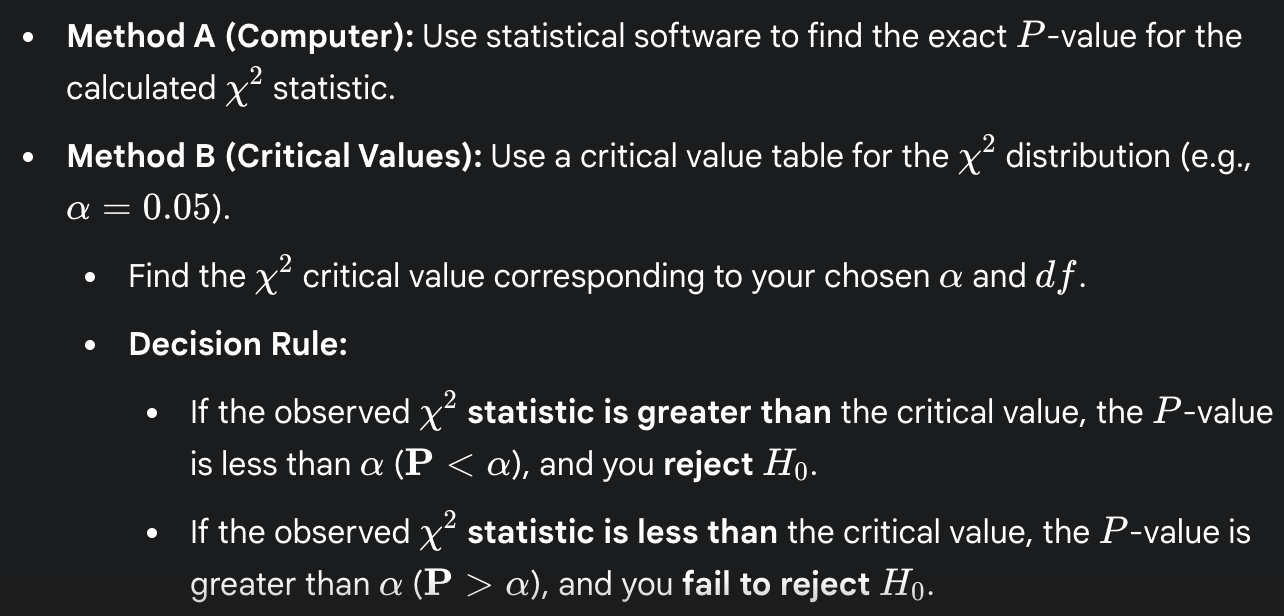Click the bullet point beside Method A
The image size is (1284, 616).
click(x=33, y=39)
